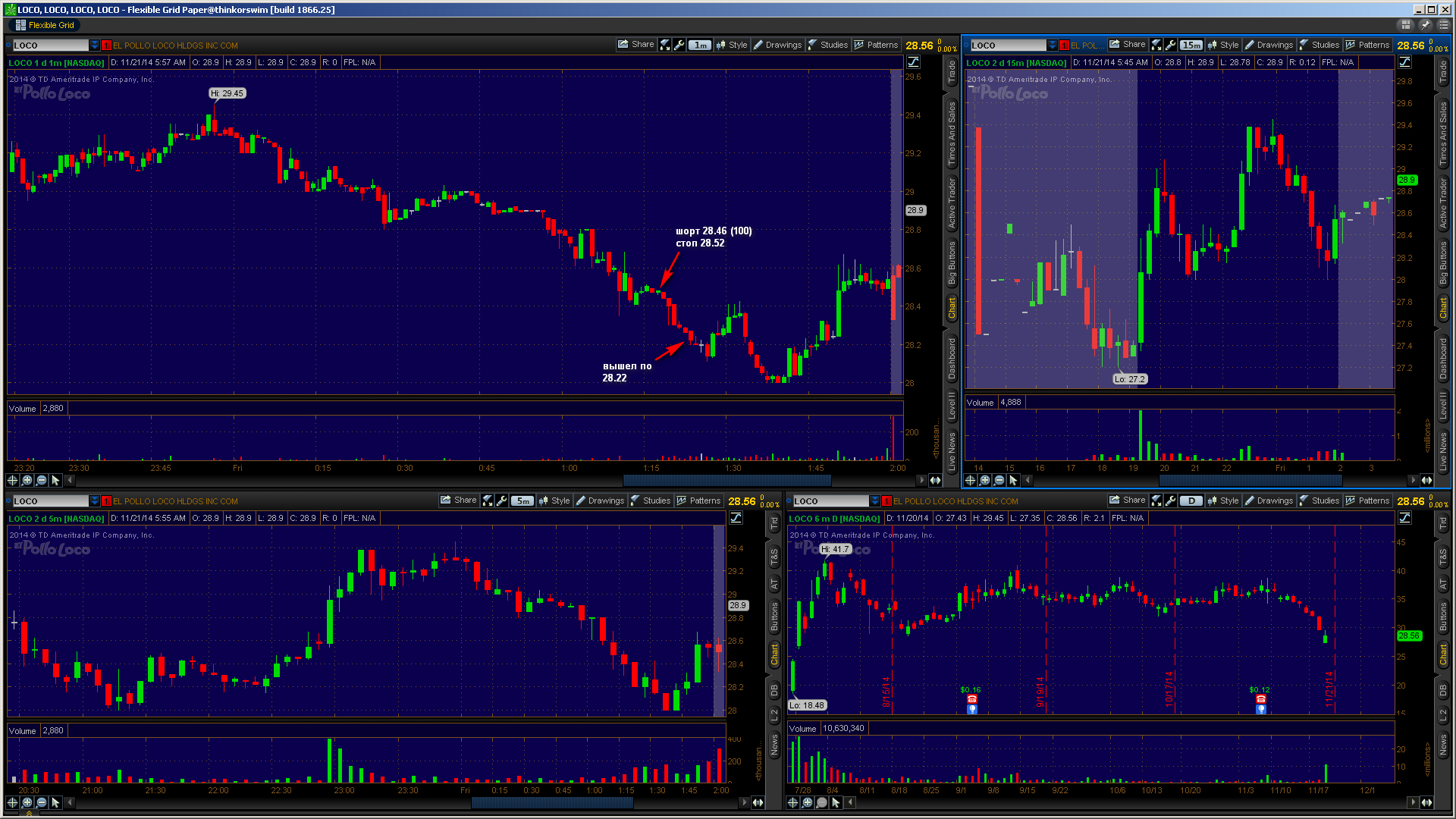Select pointer cursor tool under 5m chart
Viewport: 1456px width, 819px height.
(55, 802)
